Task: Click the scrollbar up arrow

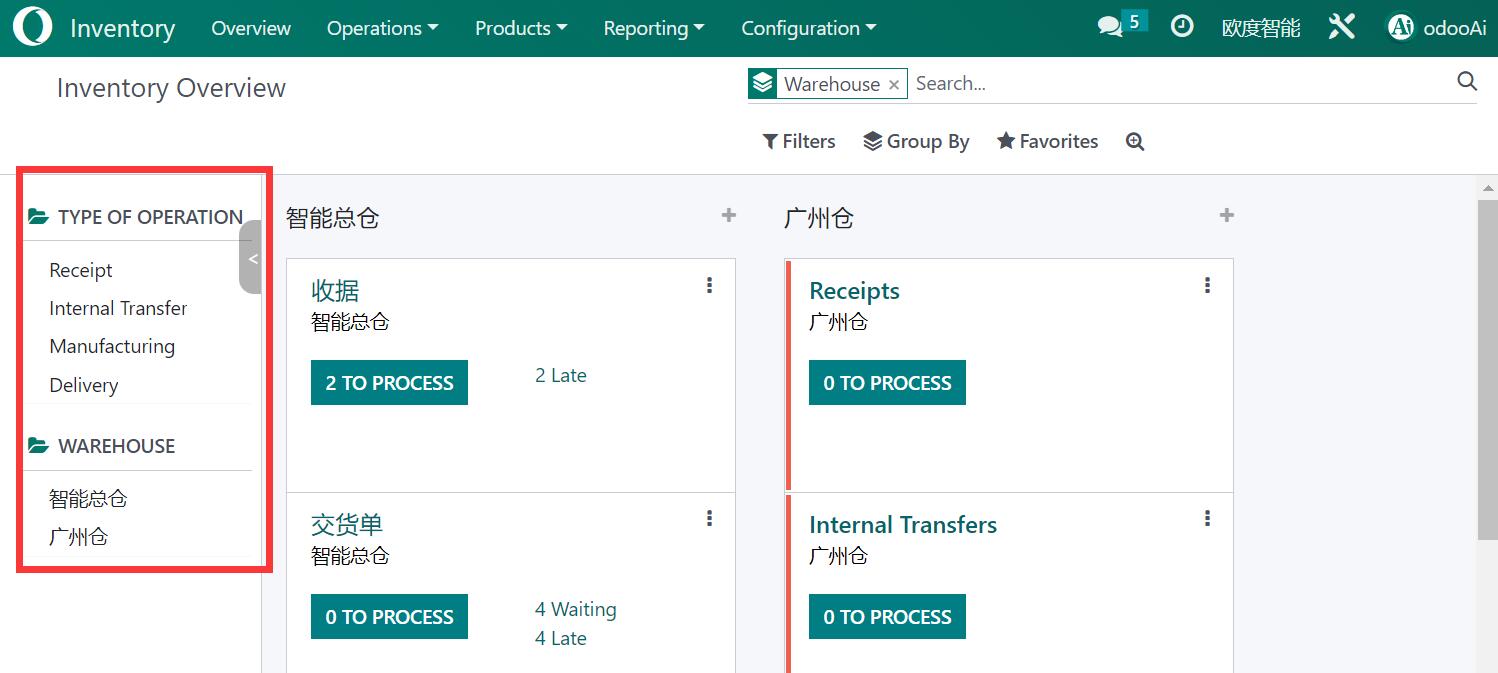Action: 1487,187
